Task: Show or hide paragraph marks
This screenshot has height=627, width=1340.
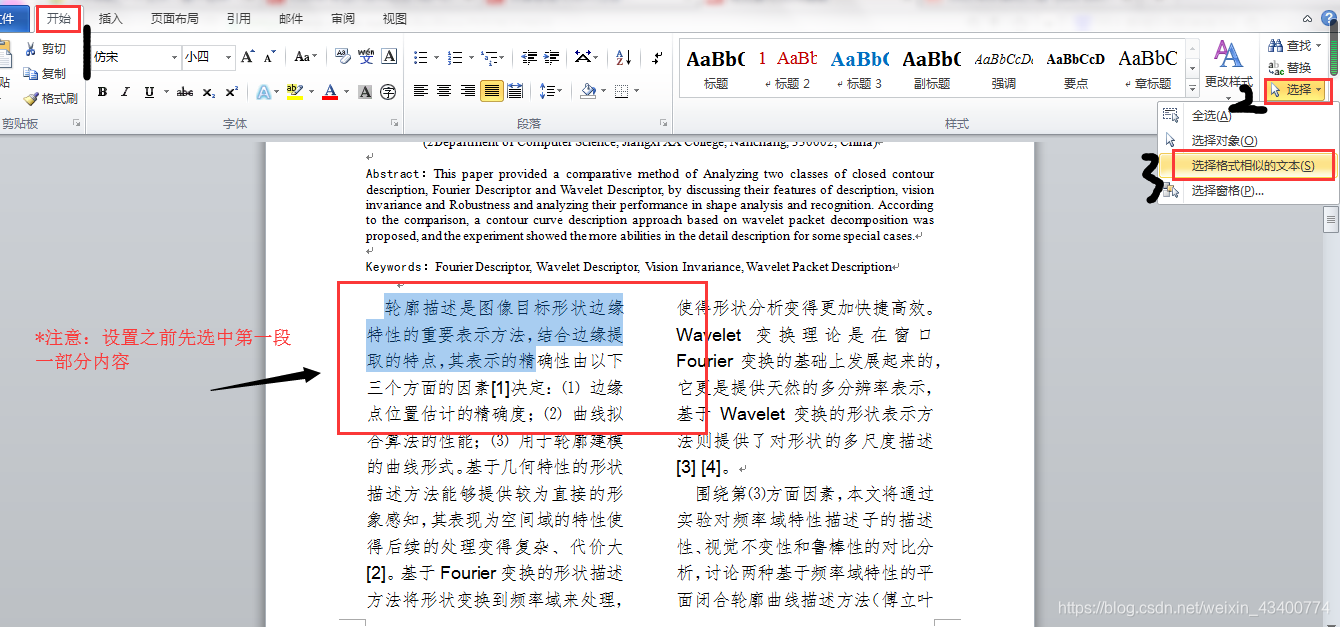Action: click(657, 57)
